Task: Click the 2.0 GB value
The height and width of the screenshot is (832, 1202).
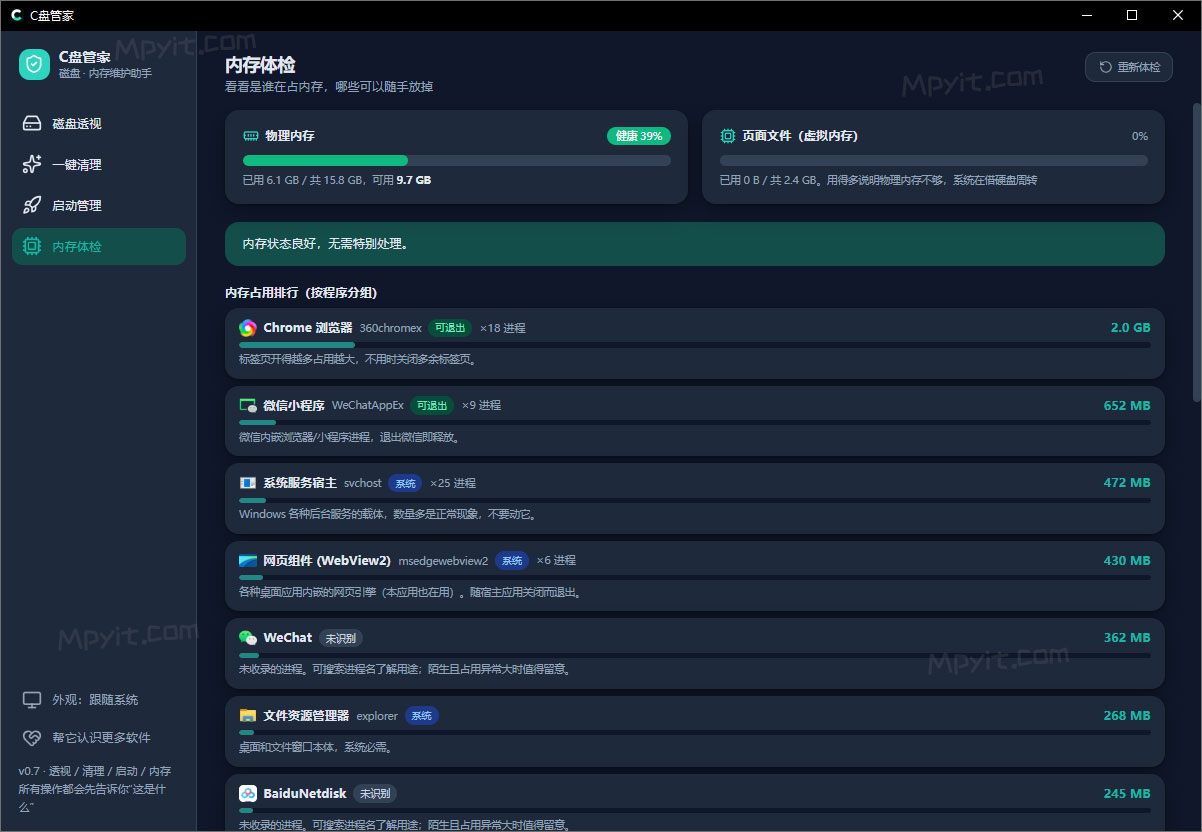Action: (x=1130, y=328)
